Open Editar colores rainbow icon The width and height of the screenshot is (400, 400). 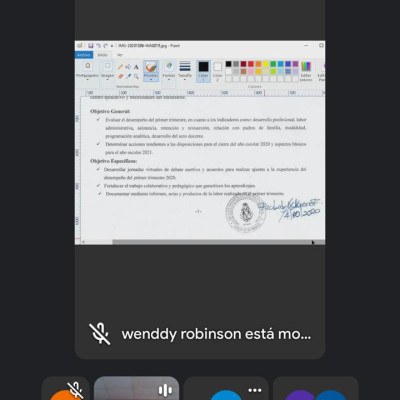click(306, 70)
